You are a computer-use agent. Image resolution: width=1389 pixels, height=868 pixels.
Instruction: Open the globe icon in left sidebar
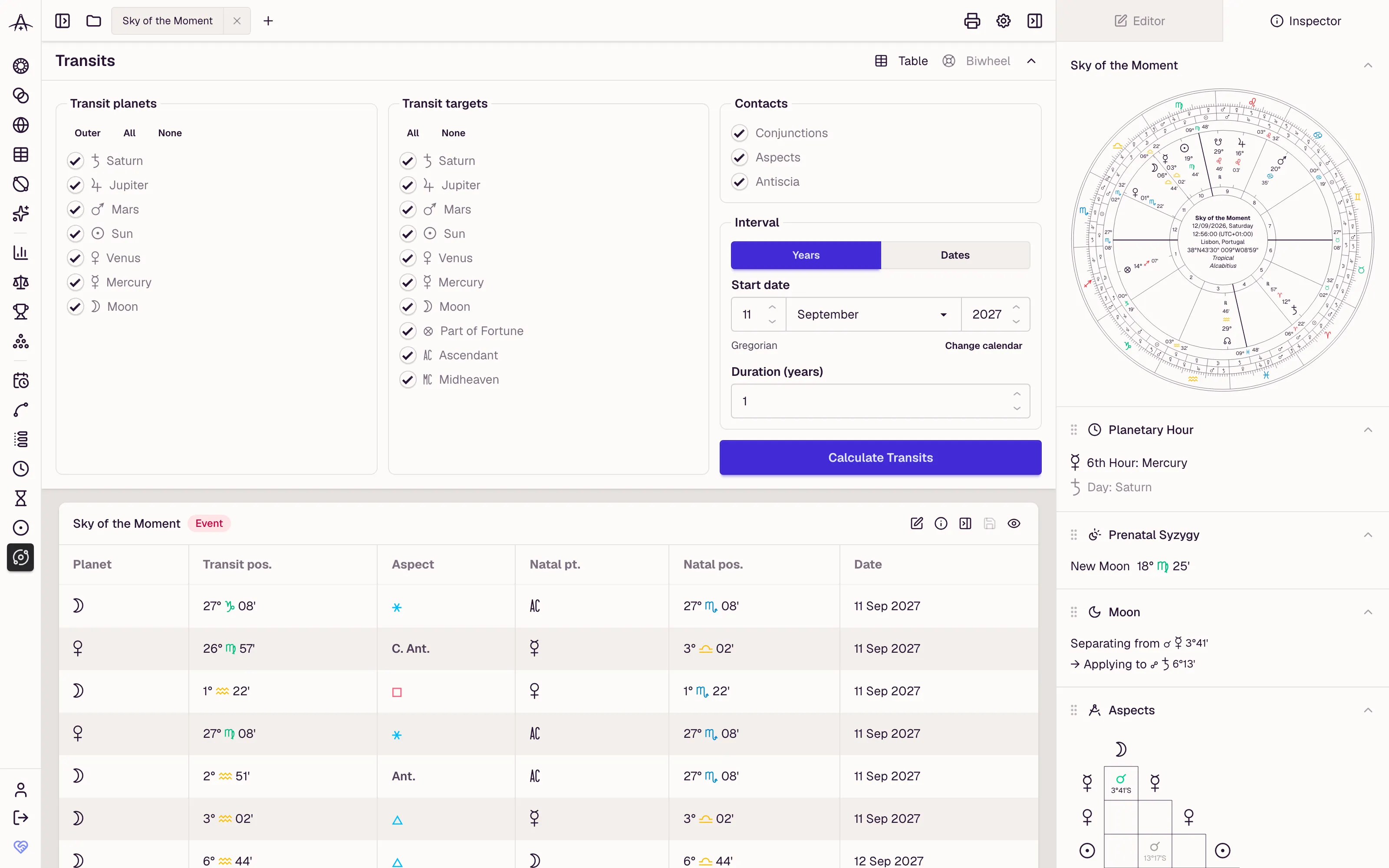(x=21, y=125)
